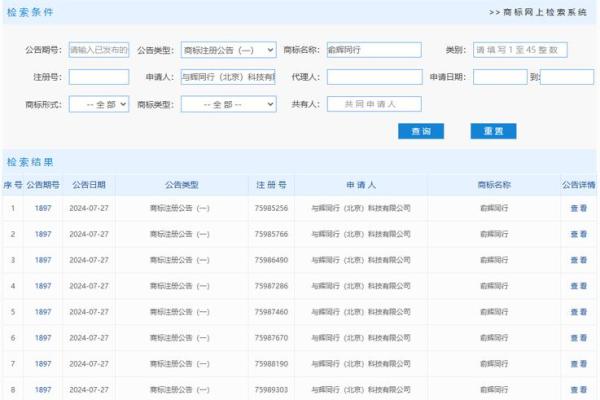Select registration number 75987460 cell

point(271,312)
